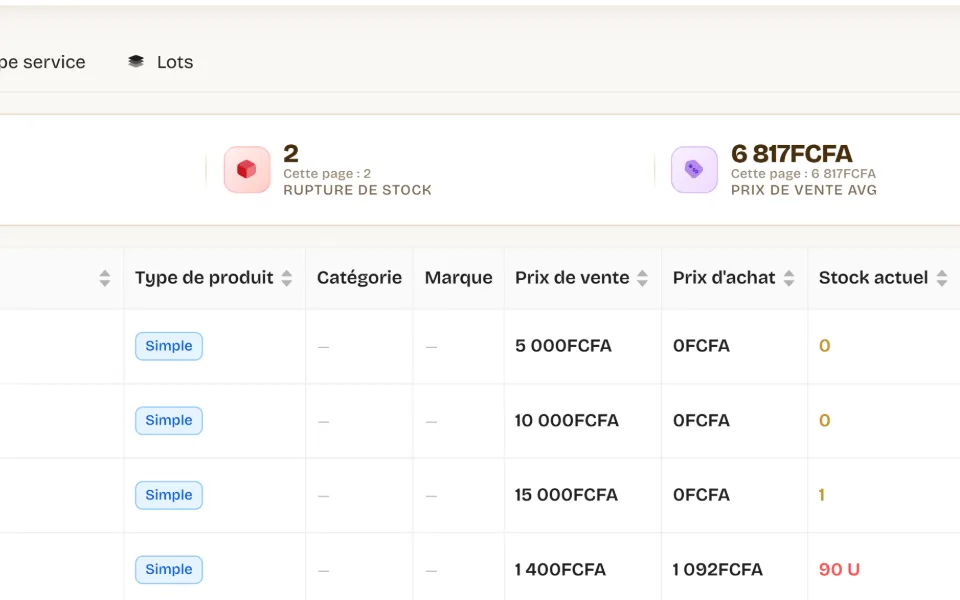Click the 0FCFA purchase price in 5 000FCFA row
Image resolution: width=960 pixels, height=600 pixels.
pos(702,346)
